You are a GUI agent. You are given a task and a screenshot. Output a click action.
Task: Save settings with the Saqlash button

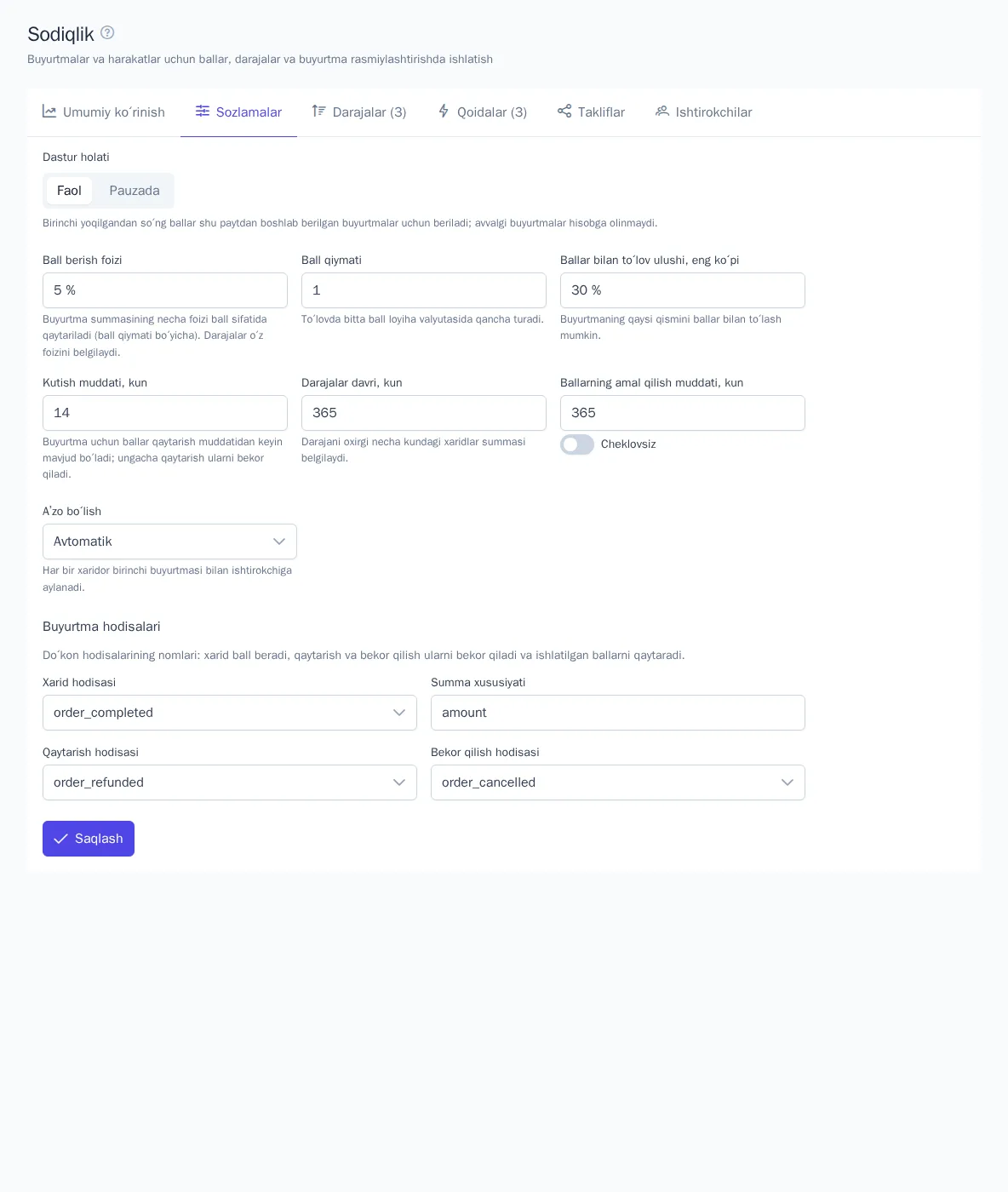pos(89,839)
